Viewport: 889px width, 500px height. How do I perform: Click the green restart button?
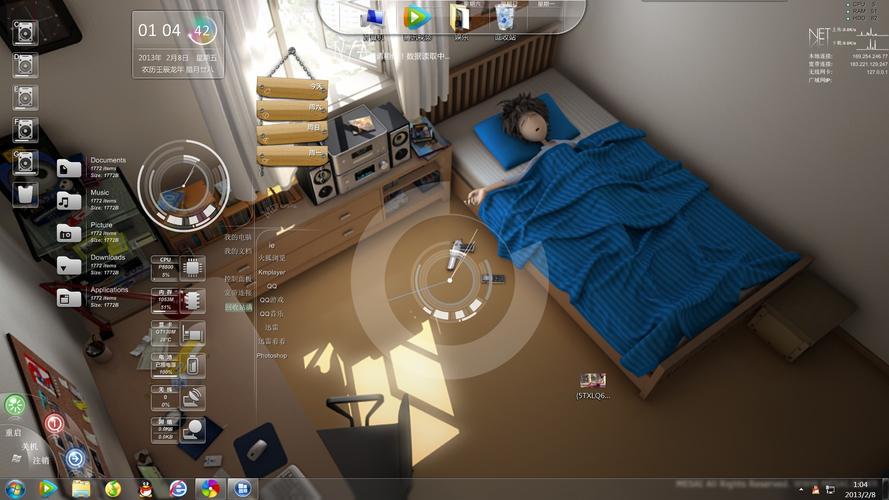(15, 405)
